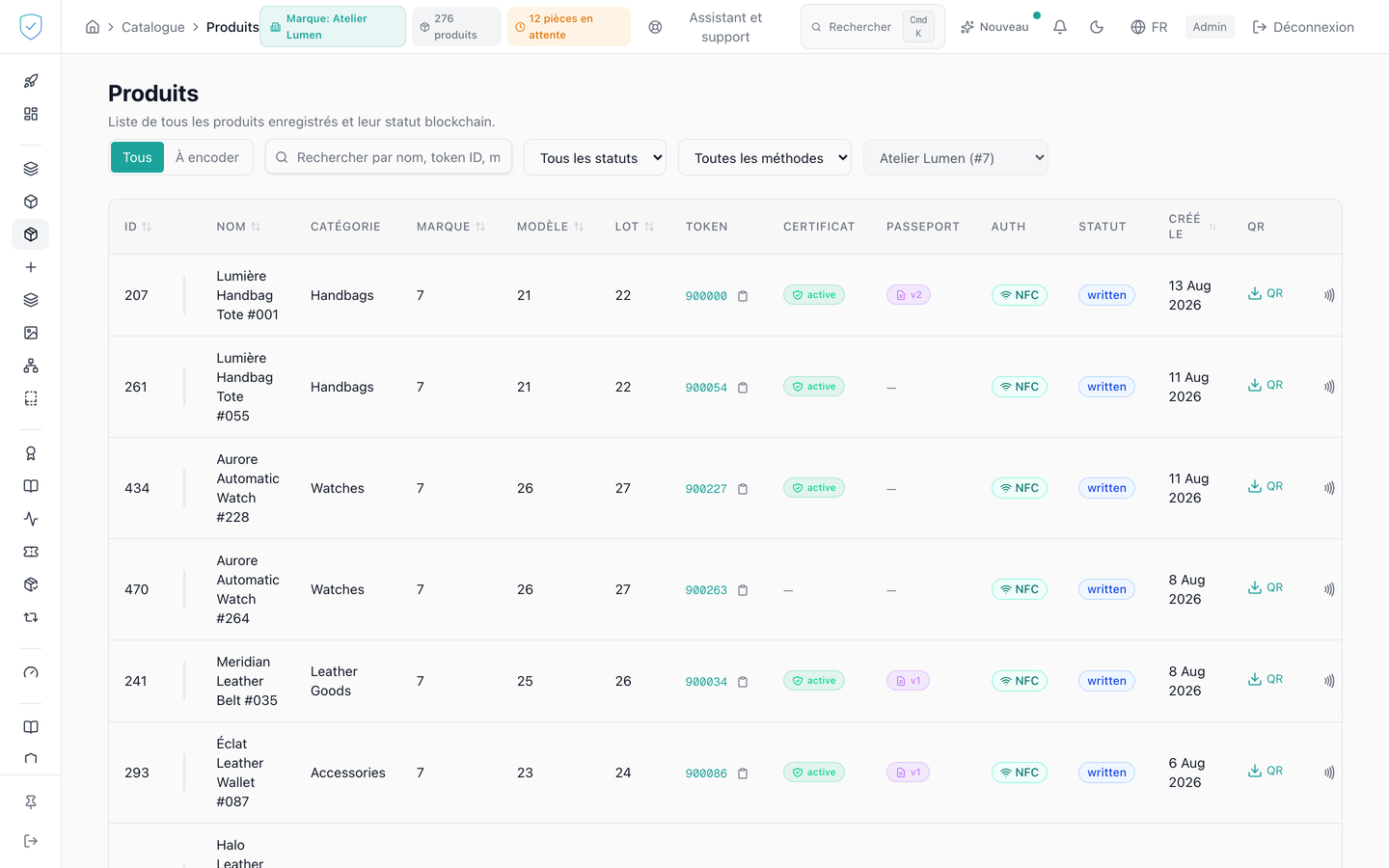Click the 12 pièces en attente badge
The width and height of the screenshot is (1389, 868).
[569, 27]
